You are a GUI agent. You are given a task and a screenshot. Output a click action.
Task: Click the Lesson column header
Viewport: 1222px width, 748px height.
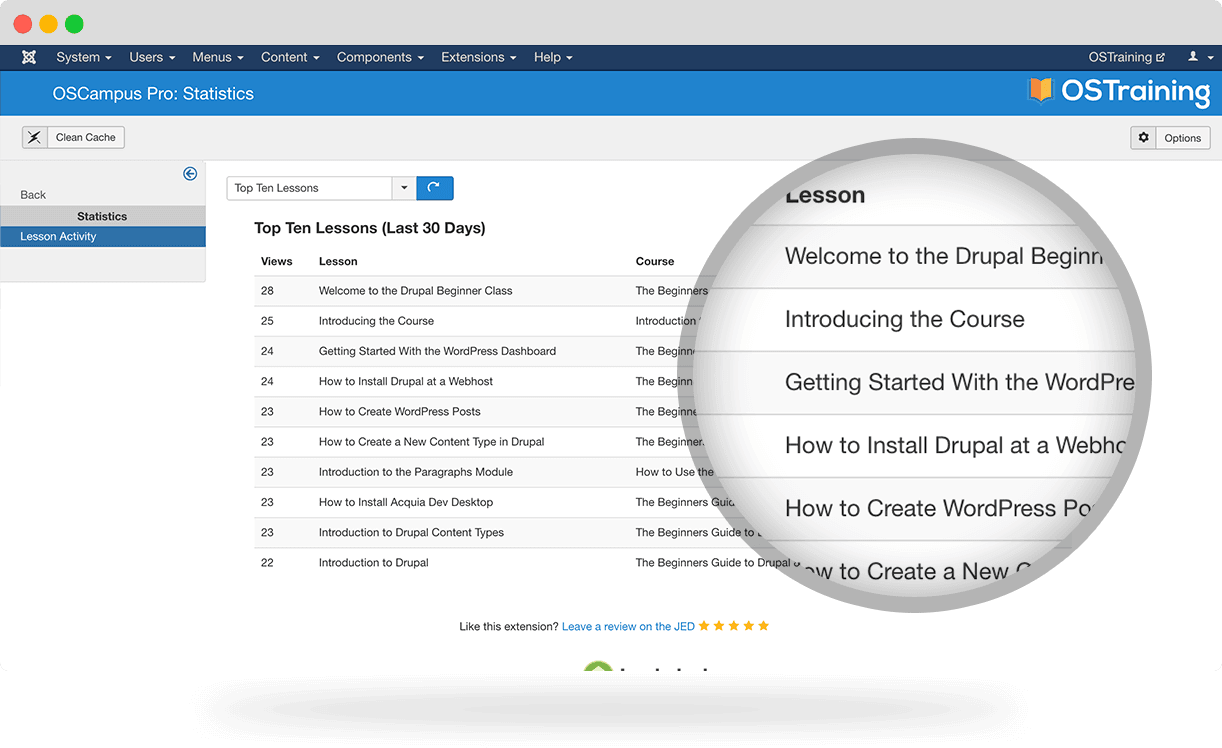tap(338, 261)
